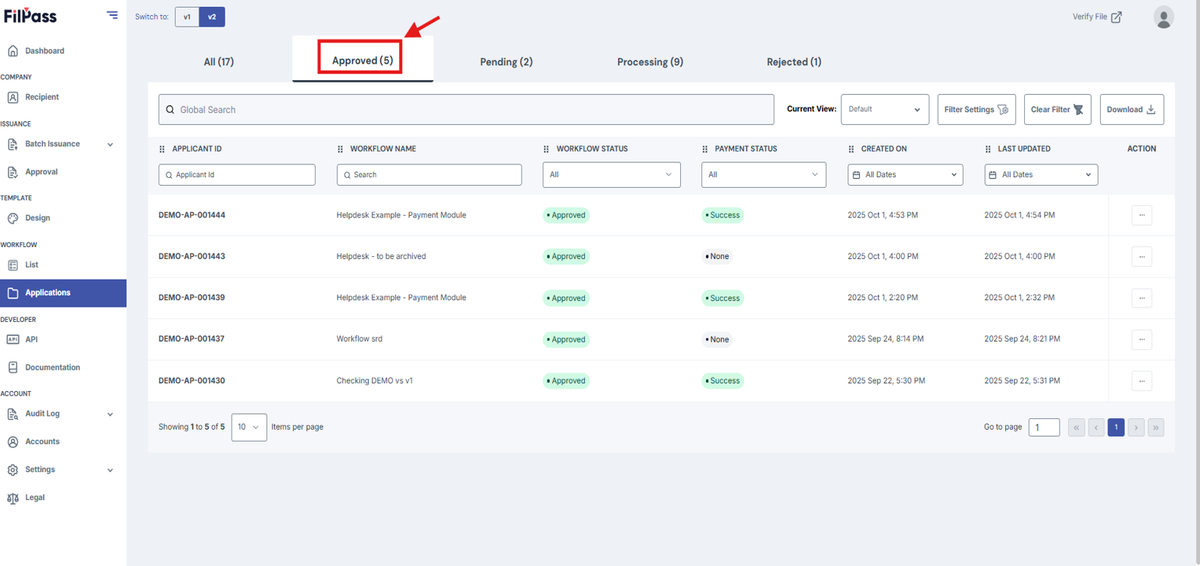The image size is (1200, 566).
Task: Click the Approval sidebar icon
Action: tap(13, 172)
